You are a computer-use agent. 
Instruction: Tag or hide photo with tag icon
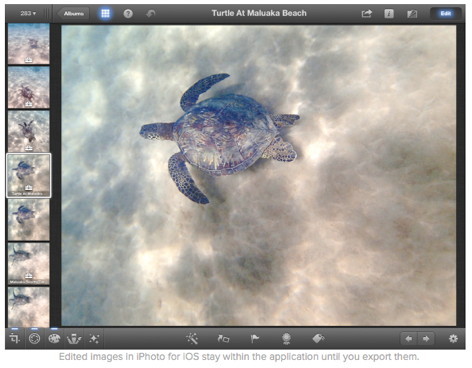(318, 339)
